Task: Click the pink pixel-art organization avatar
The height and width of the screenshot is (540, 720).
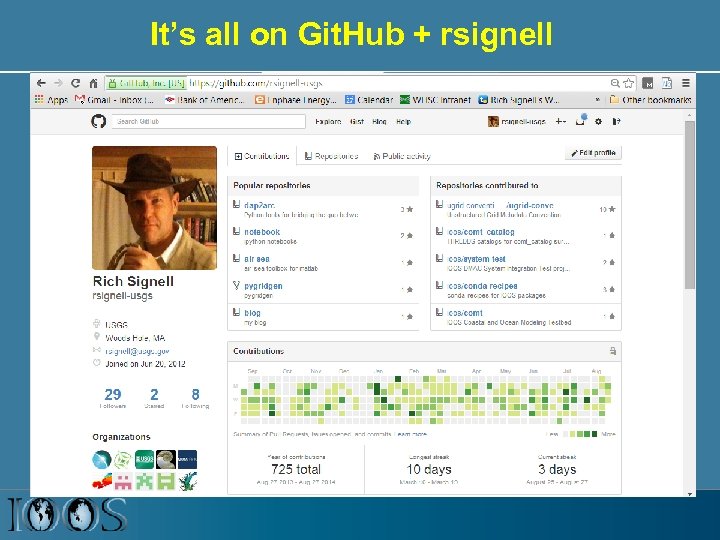Action: pyautogui.click(x=123, y=481)
